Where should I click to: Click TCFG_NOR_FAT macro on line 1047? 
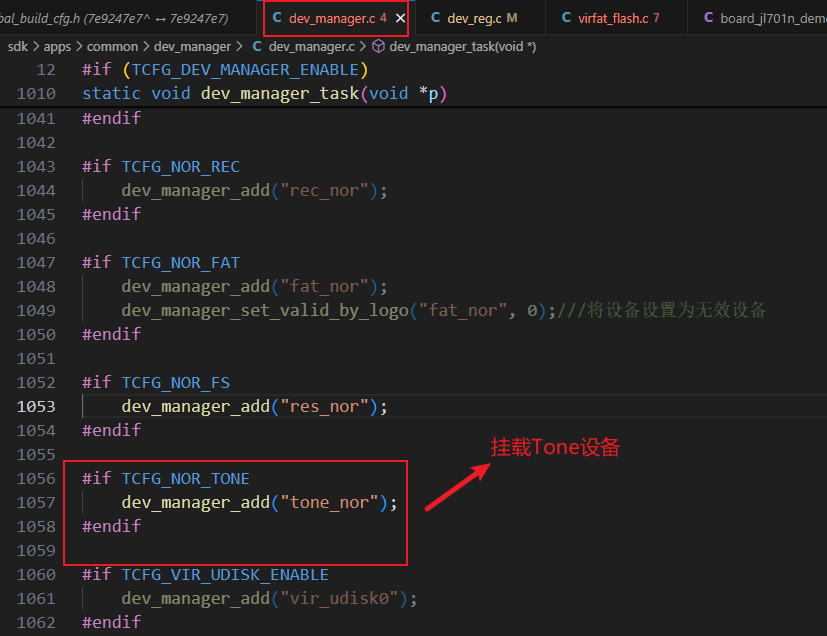point(180,263)
